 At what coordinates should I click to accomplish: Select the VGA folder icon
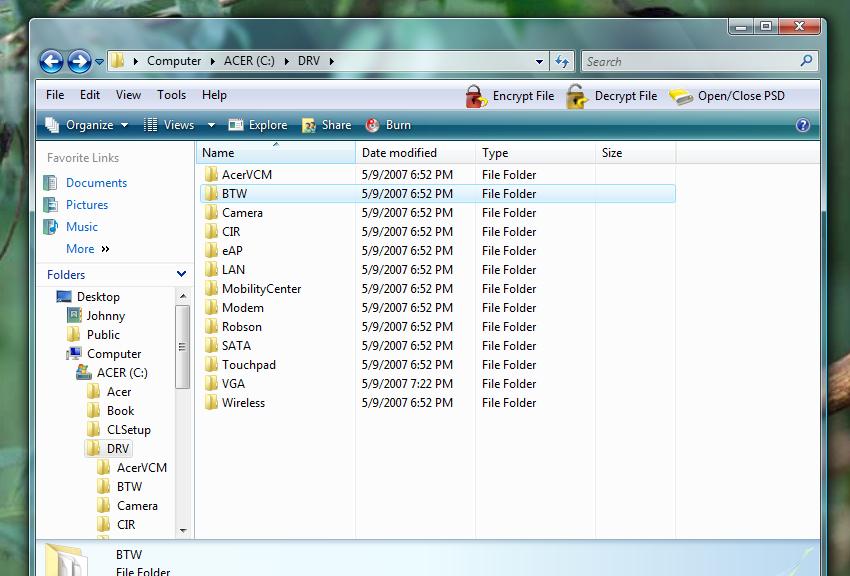point(211,383)
